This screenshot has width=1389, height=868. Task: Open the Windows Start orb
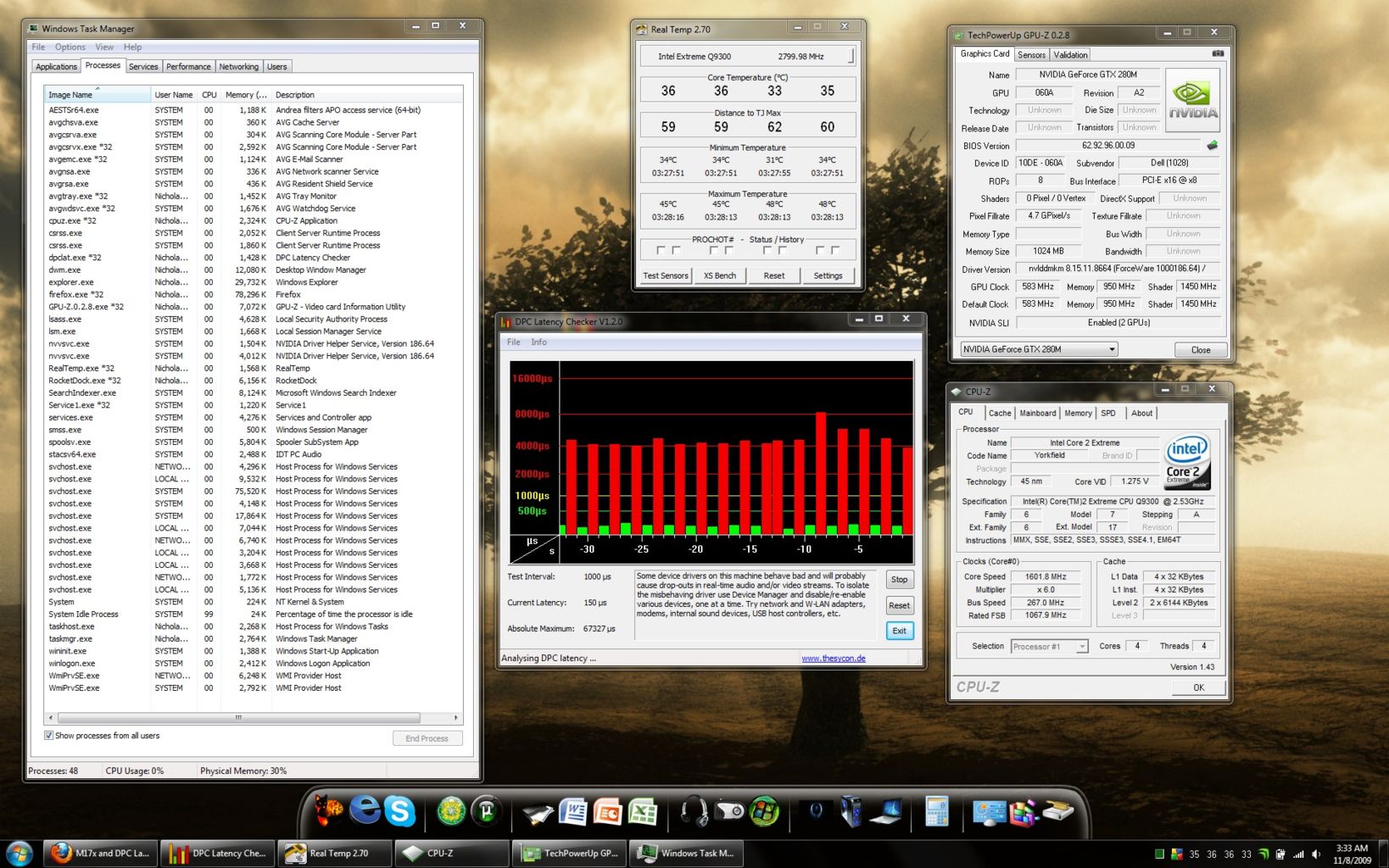click(x=19, y=853)
